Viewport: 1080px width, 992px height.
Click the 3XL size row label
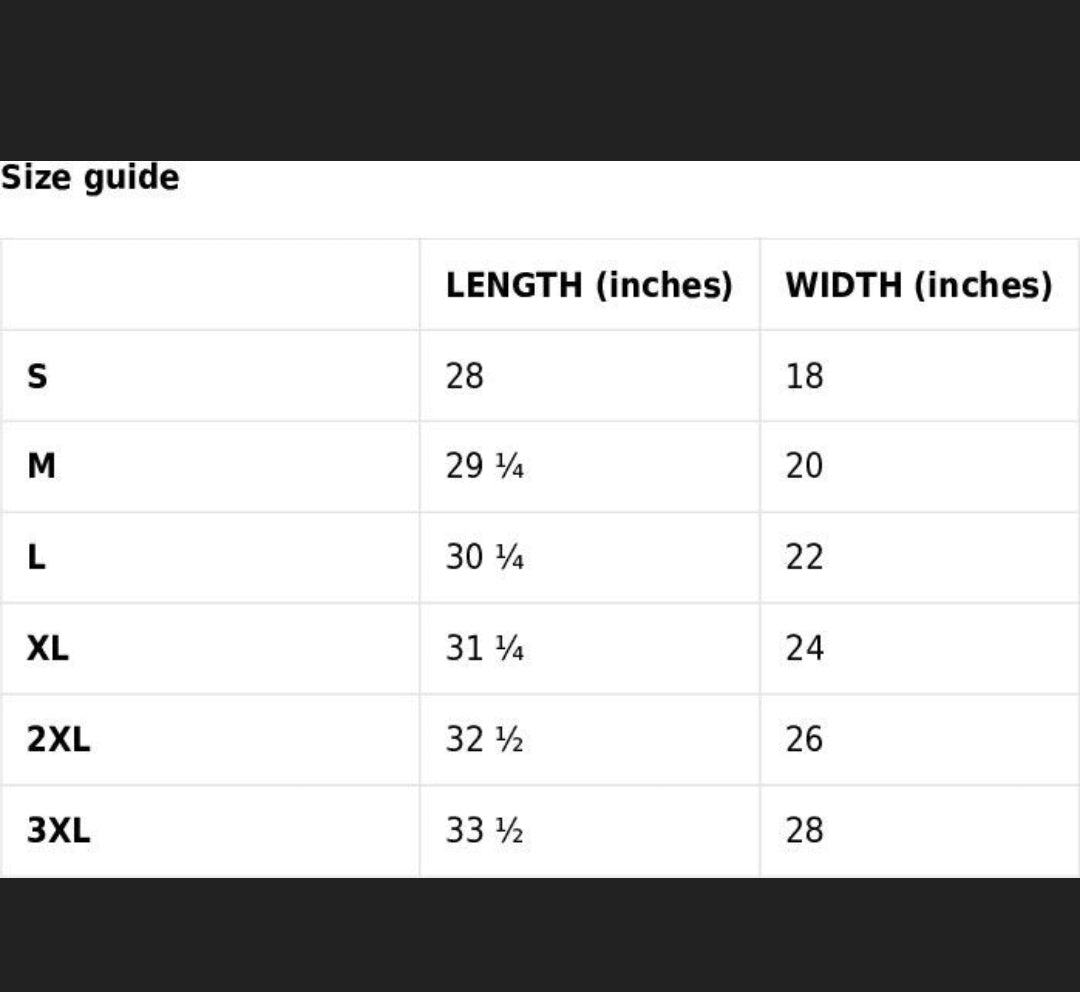tap(58, 830)
